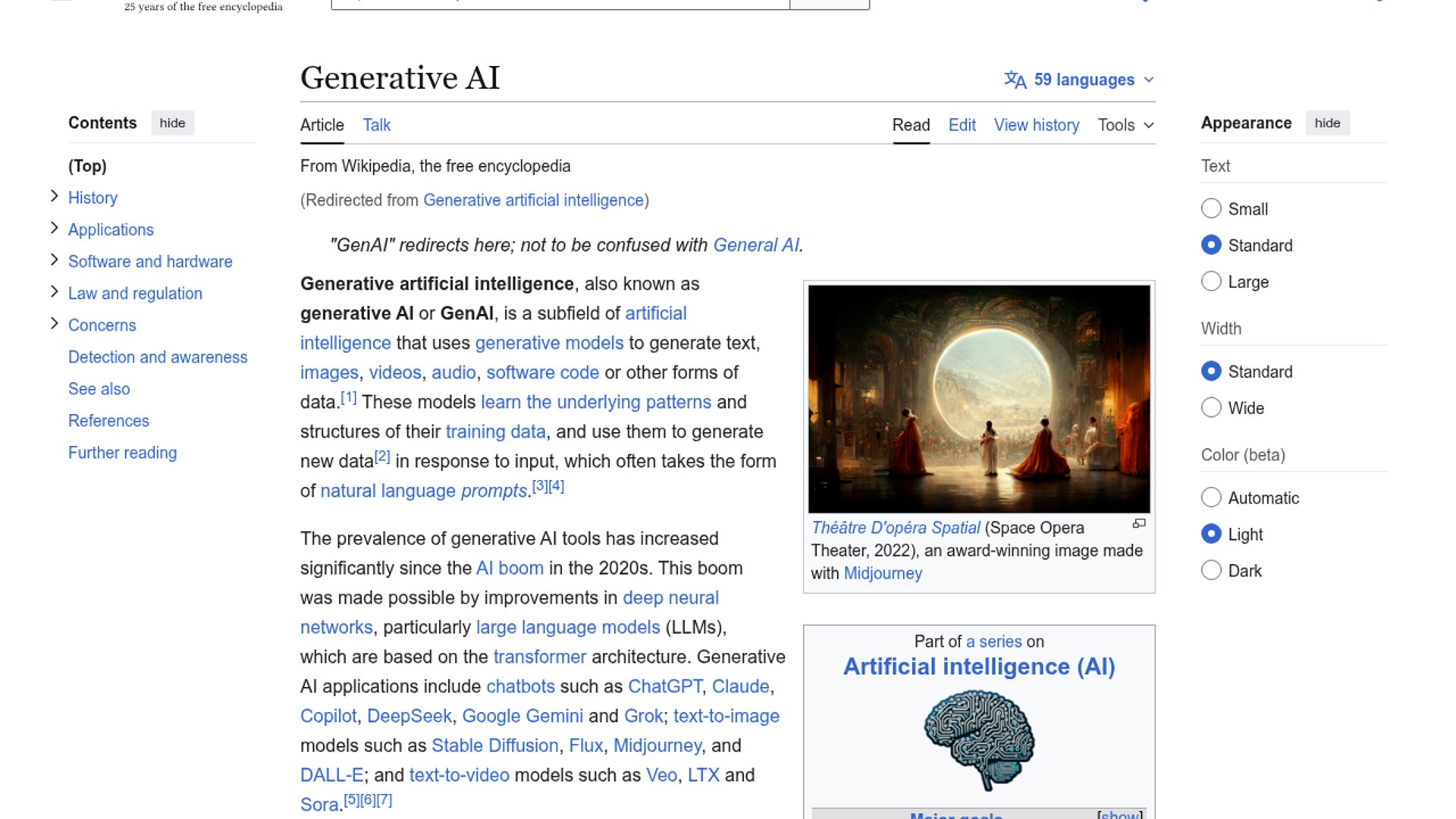This screenshot has width=1456, height=819.
Task: Expand Software and hardware chevron
Action: click(x=54, y=260)
